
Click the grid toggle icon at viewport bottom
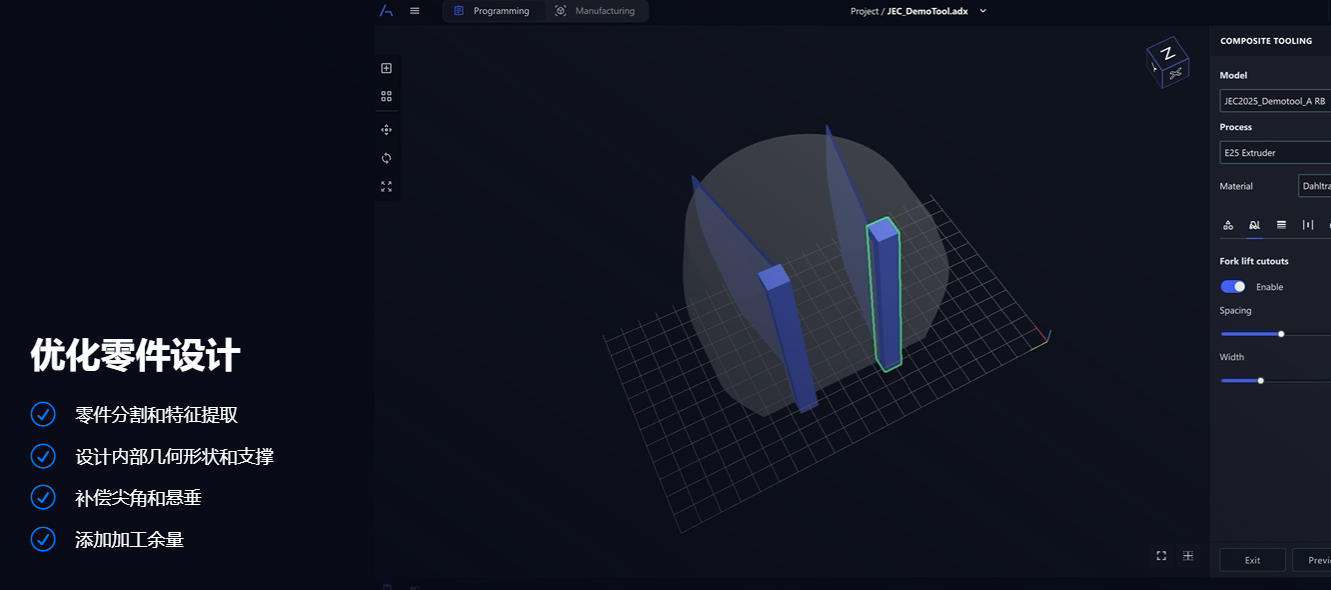pyautogui.click(x=1188, y=556)
